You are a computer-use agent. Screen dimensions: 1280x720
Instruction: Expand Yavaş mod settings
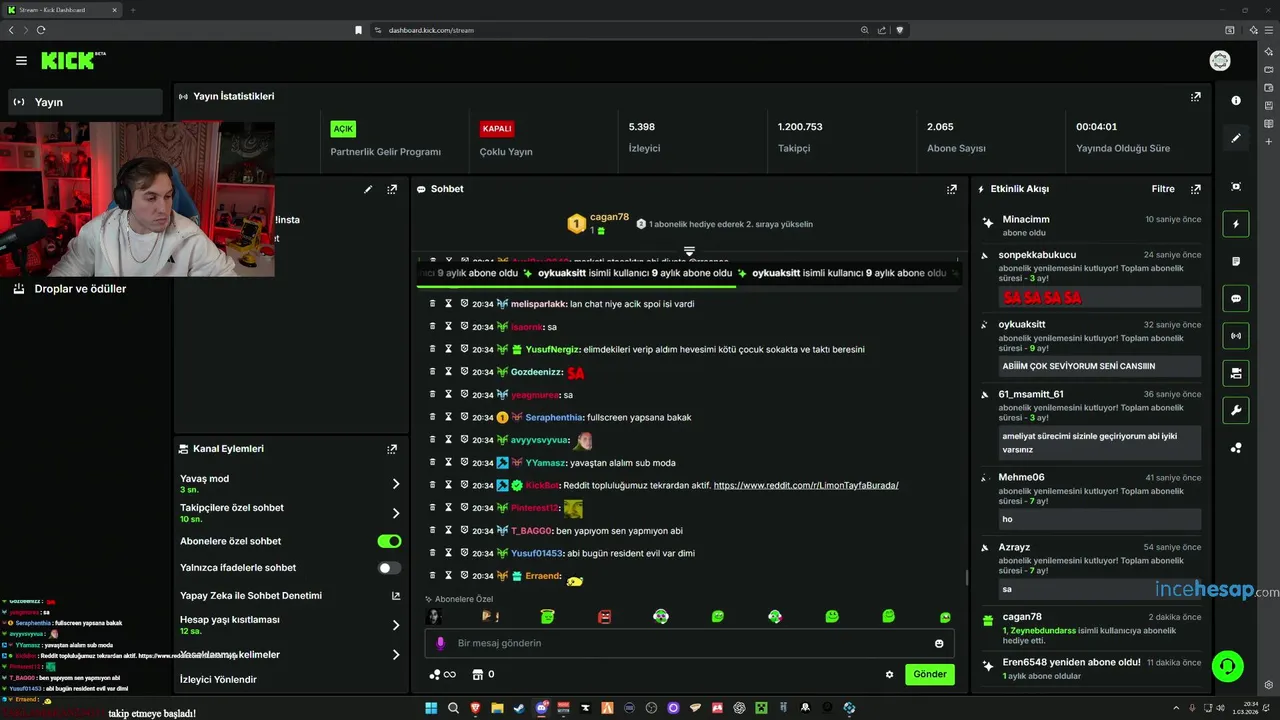pos(396,484)
